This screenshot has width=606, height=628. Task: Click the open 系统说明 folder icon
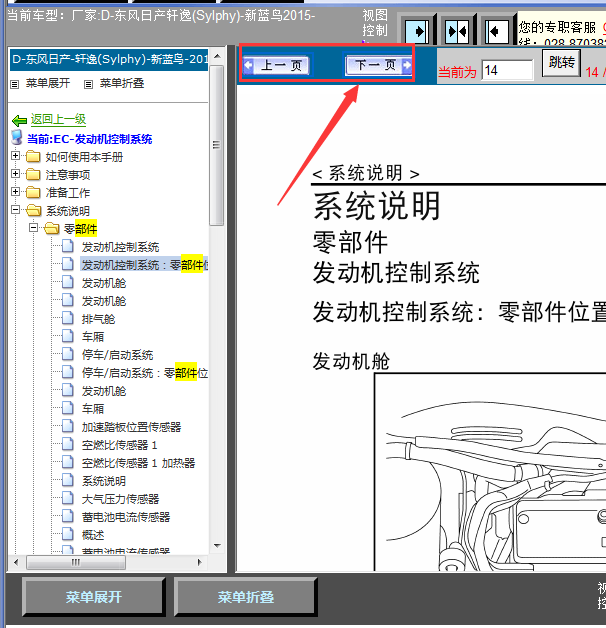[34, 210]
